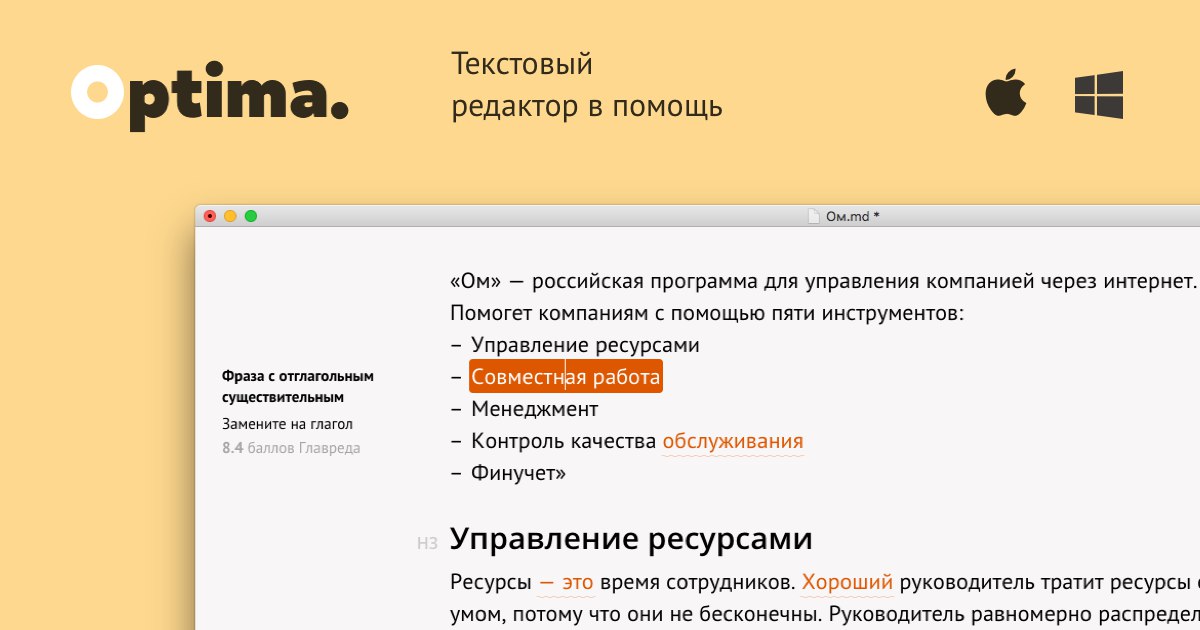This screenshot has width=1200, height=630.
Task: Click the list item "Управление ресурсами"
Action: coord(585,345)
